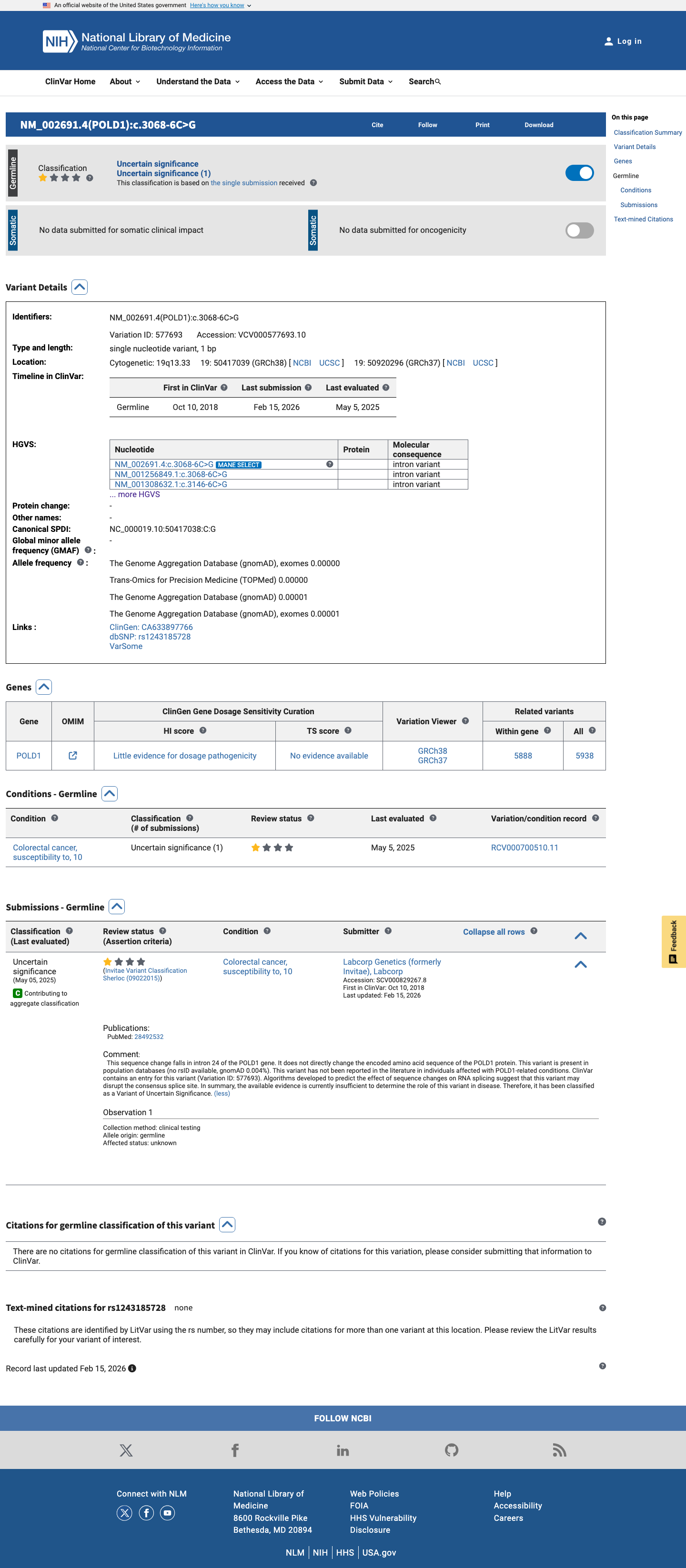Open UCSC link for GRCh38 location
This screenshot has height=1568, width=686.
click(x=330, y=363)
